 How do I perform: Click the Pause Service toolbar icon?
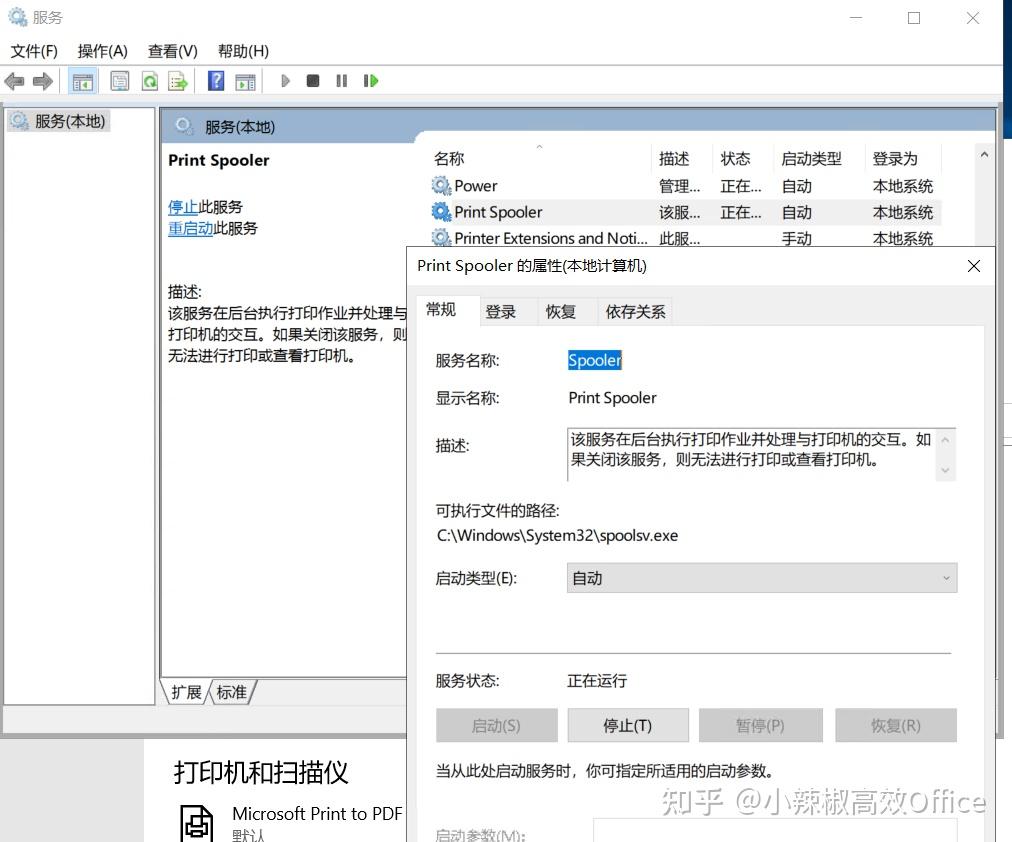341,80
